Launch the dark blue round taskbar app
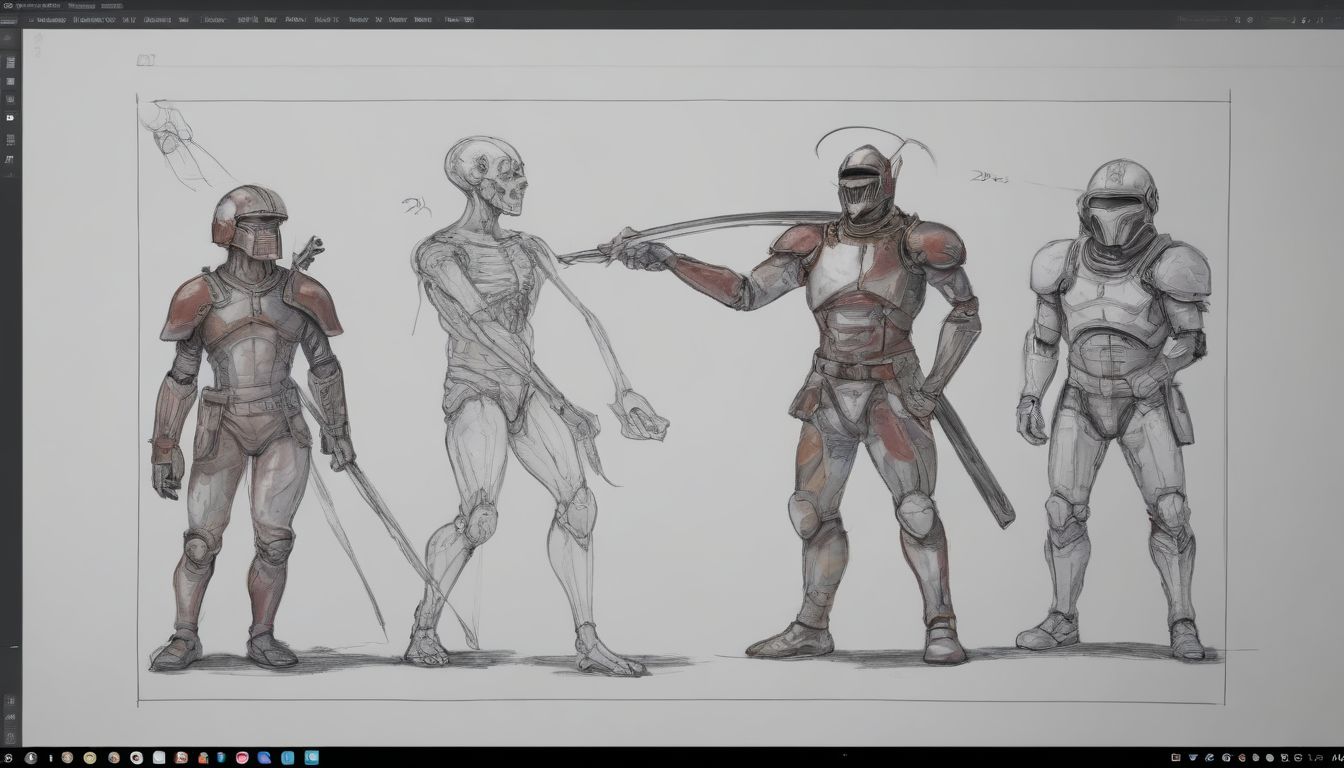Image resolution: width=1344 pixels, height=768 pixels. click(264, 758)
